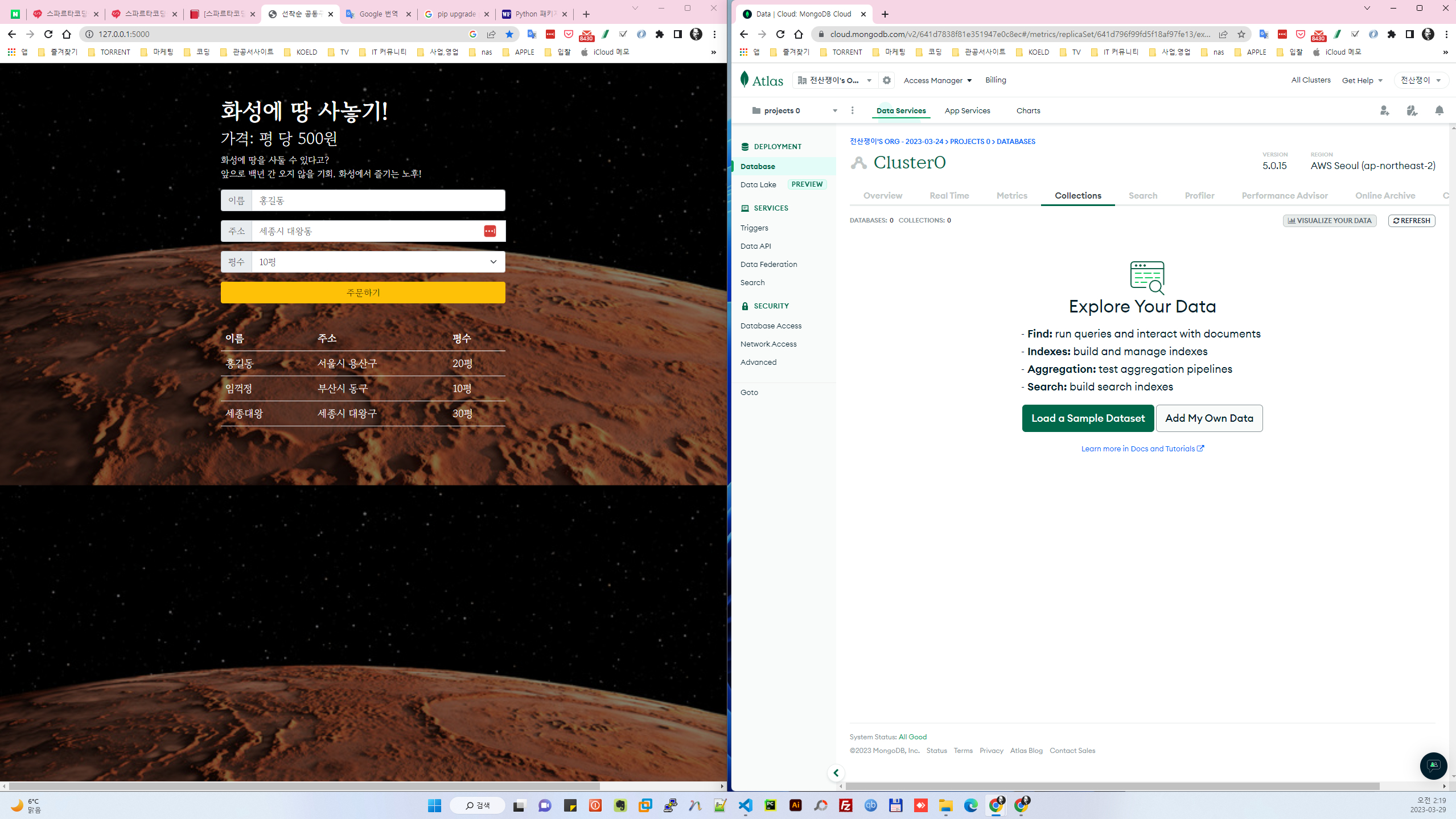Viewport: 1456px width, 819px height.
Task: Open PyCharm from the taskbar
Action: (x=770, y=805)
